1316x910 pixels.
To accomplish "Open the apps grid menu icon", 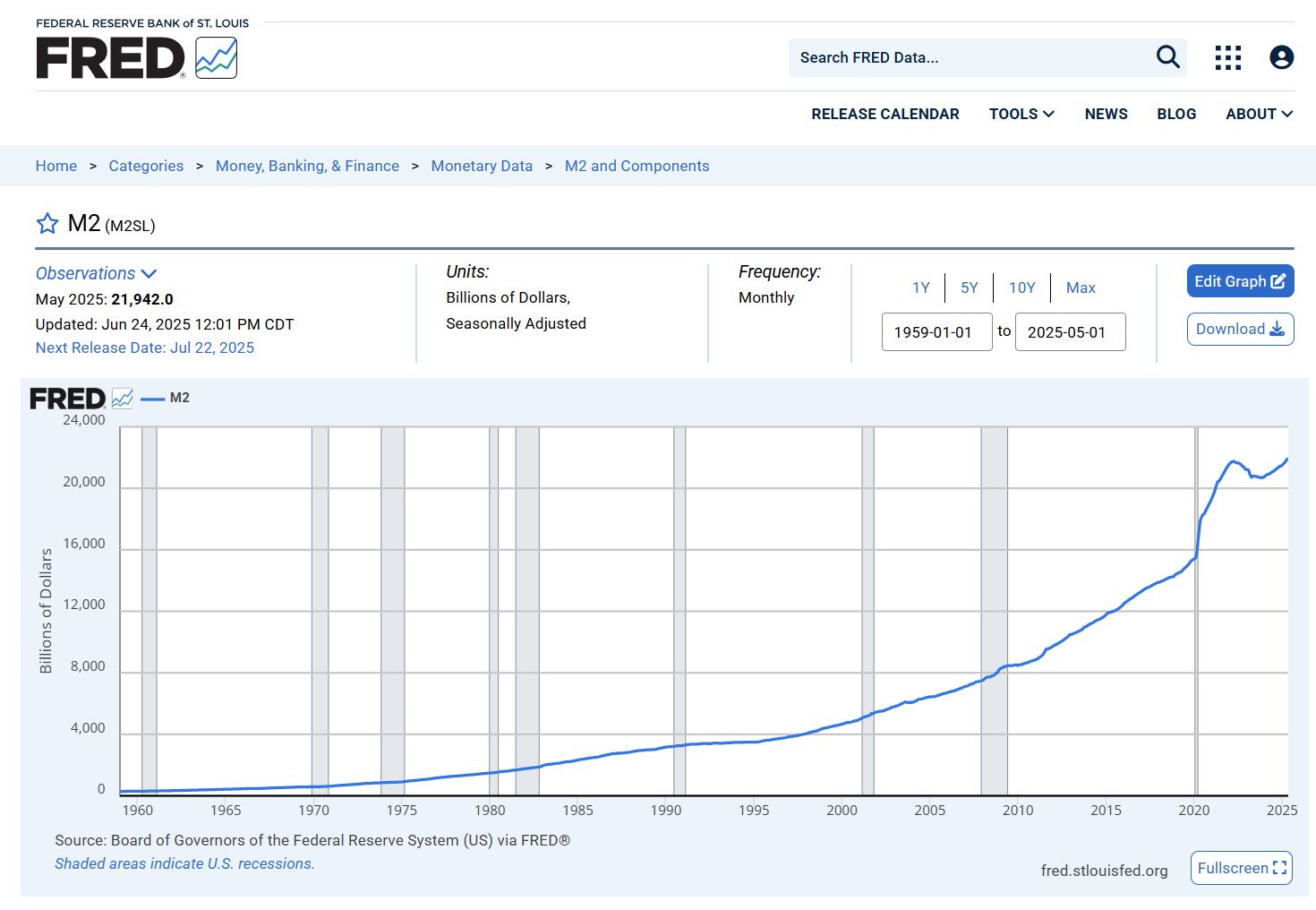I will coord(1228,57).
